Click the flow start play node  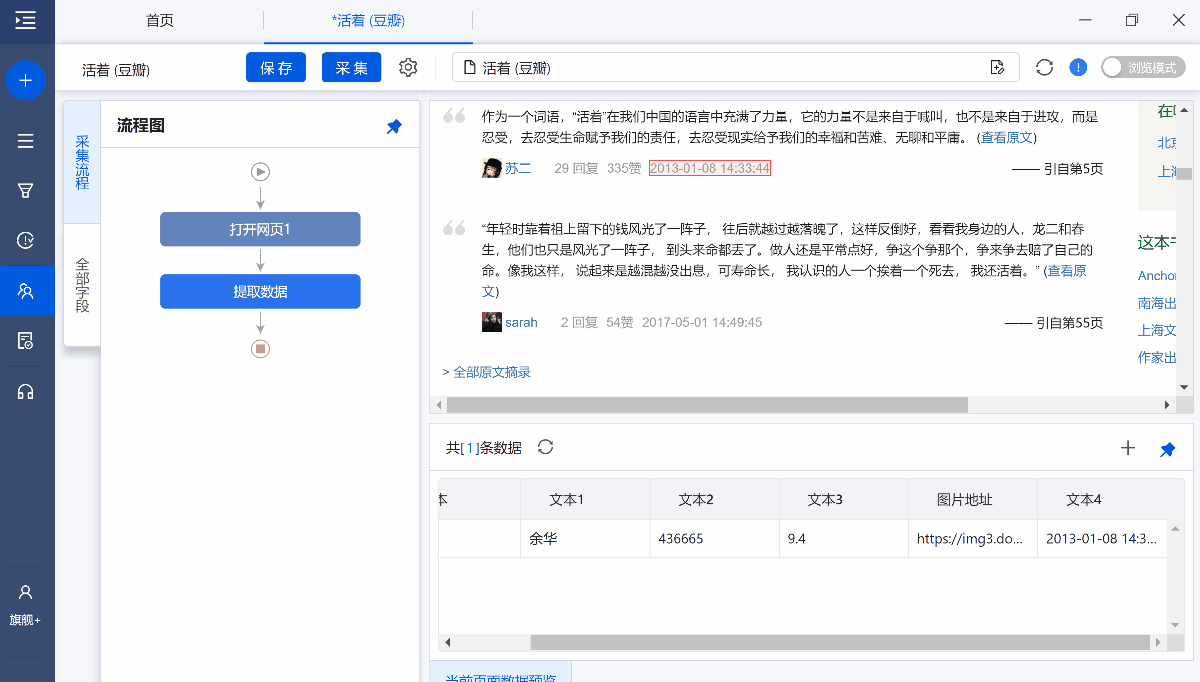(x=260, y=172)
